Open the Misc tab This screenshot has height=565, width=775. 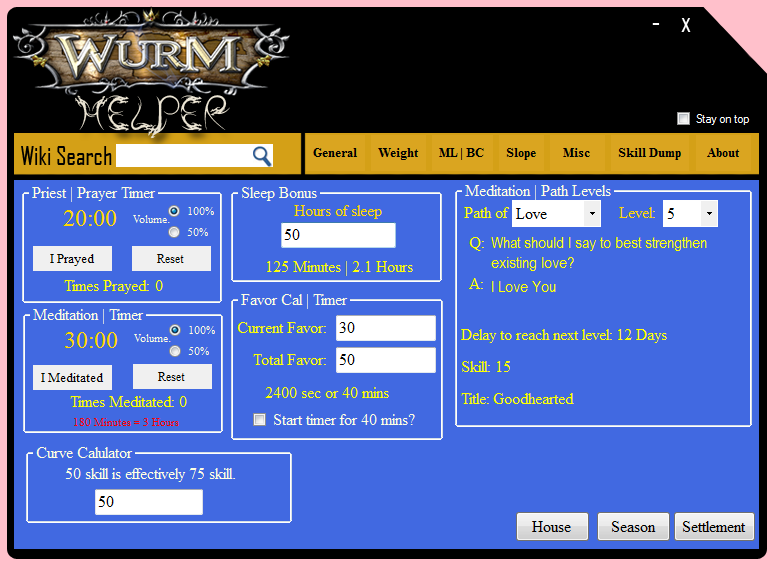coord(576,153)
